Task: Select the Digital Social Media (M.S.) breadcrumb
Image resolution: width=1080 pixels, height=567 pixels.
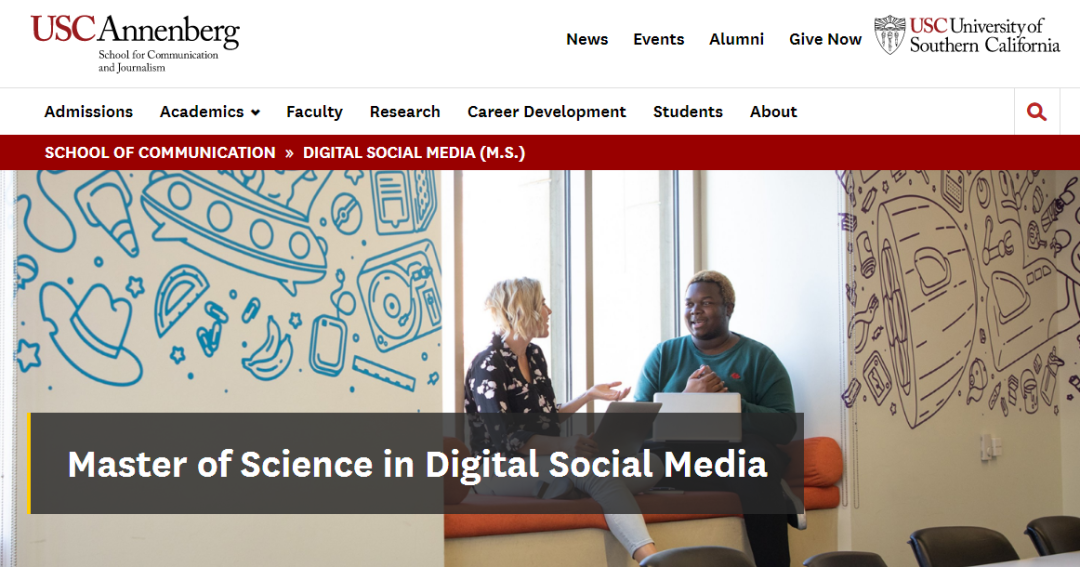Action: (414, 153)
